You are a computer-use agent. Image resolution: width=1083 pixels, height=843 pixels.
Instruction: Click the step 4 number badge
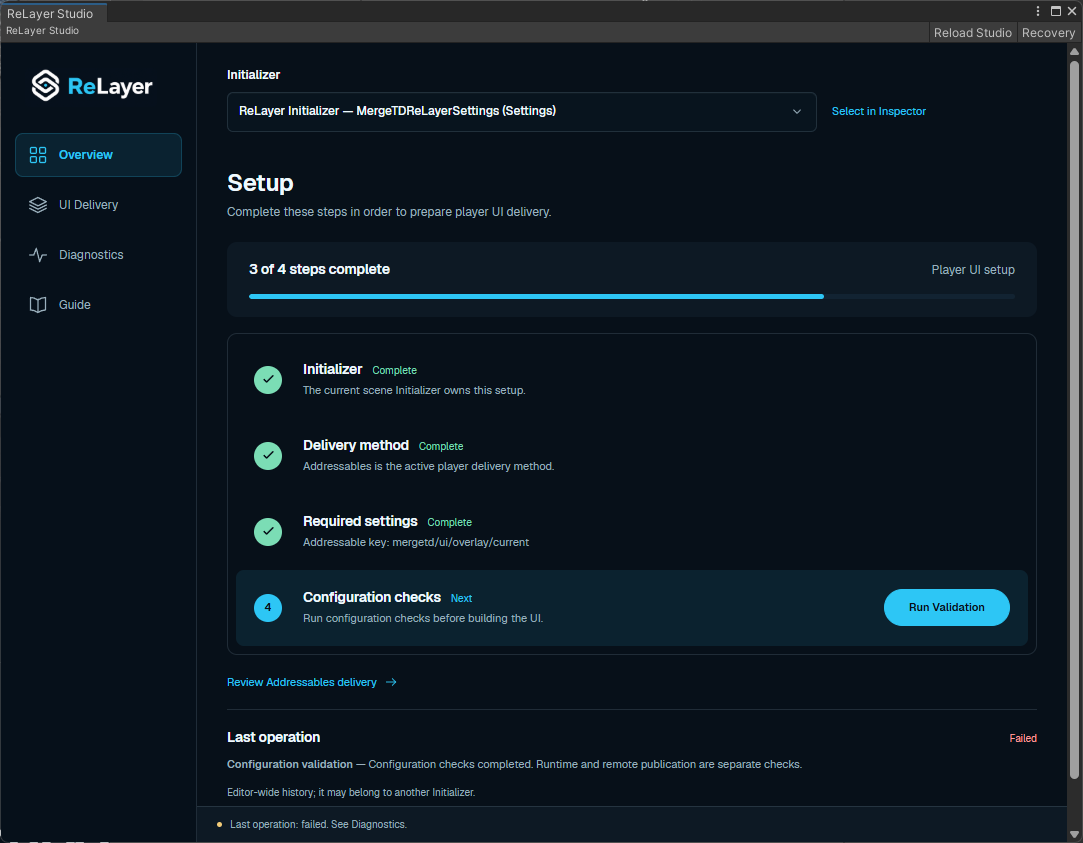pyautogui.click(x=268, y=608)
